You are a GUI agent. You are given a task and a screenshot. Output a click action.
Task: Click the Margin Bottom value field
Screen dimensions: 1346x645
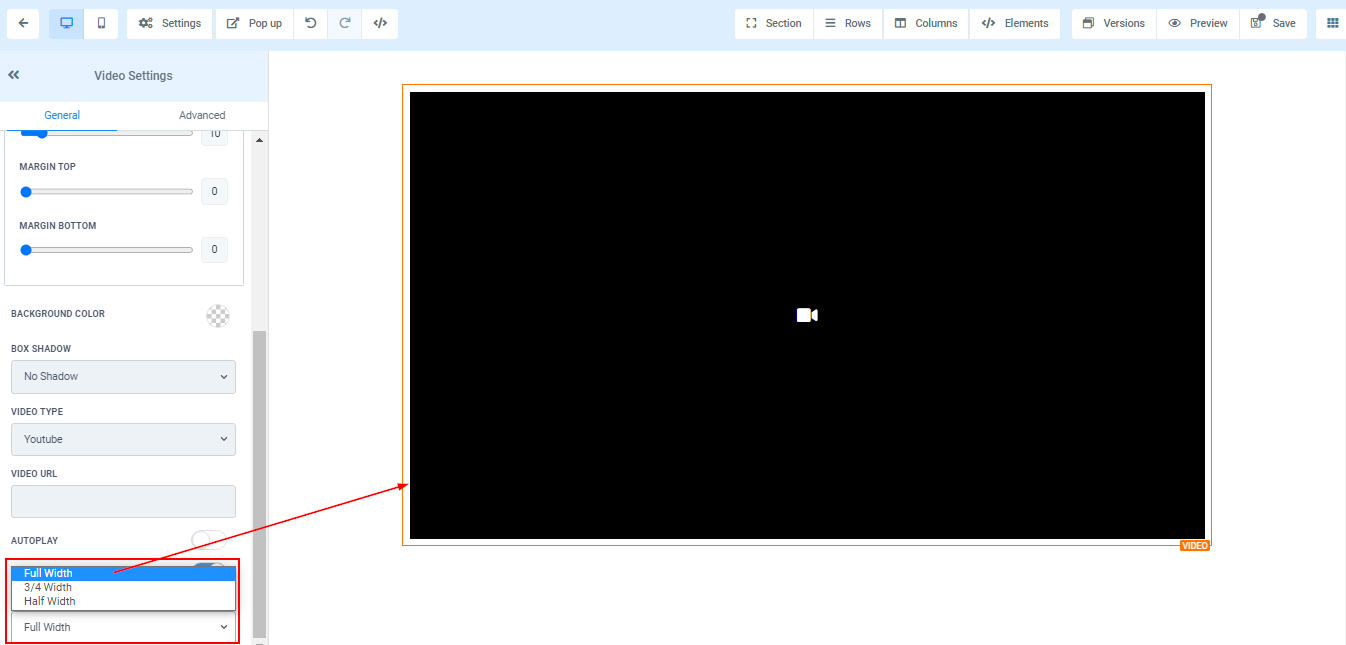[x=215, y=250]
